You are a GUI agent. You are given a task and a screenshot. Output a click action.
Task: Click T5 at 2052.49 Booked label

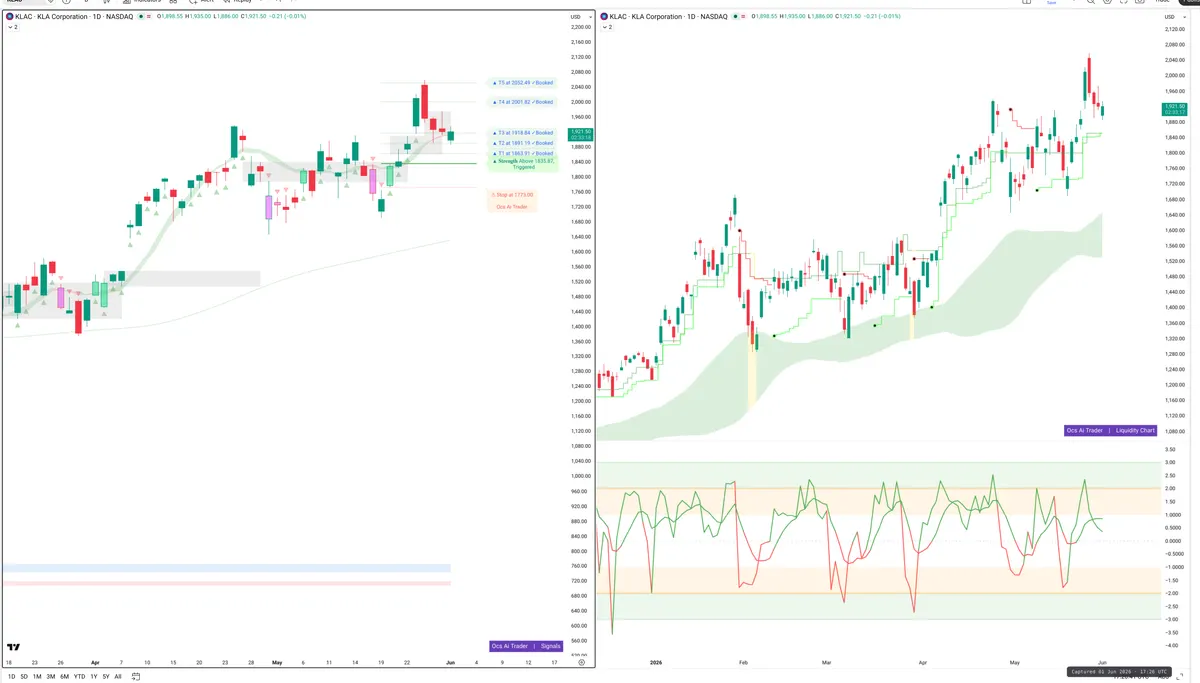(x=525, y=83)
